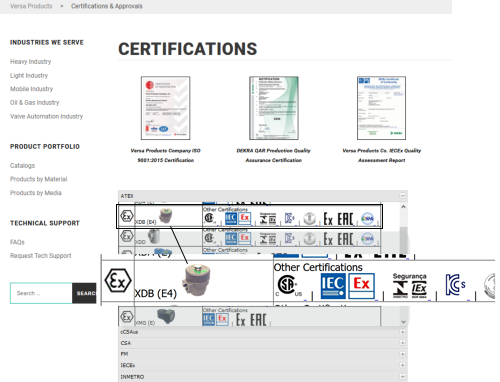Click the XDB (E4) product image in list
Image resolution: width=500 pixels, height=382 pixels.
[x=165, y=216]
